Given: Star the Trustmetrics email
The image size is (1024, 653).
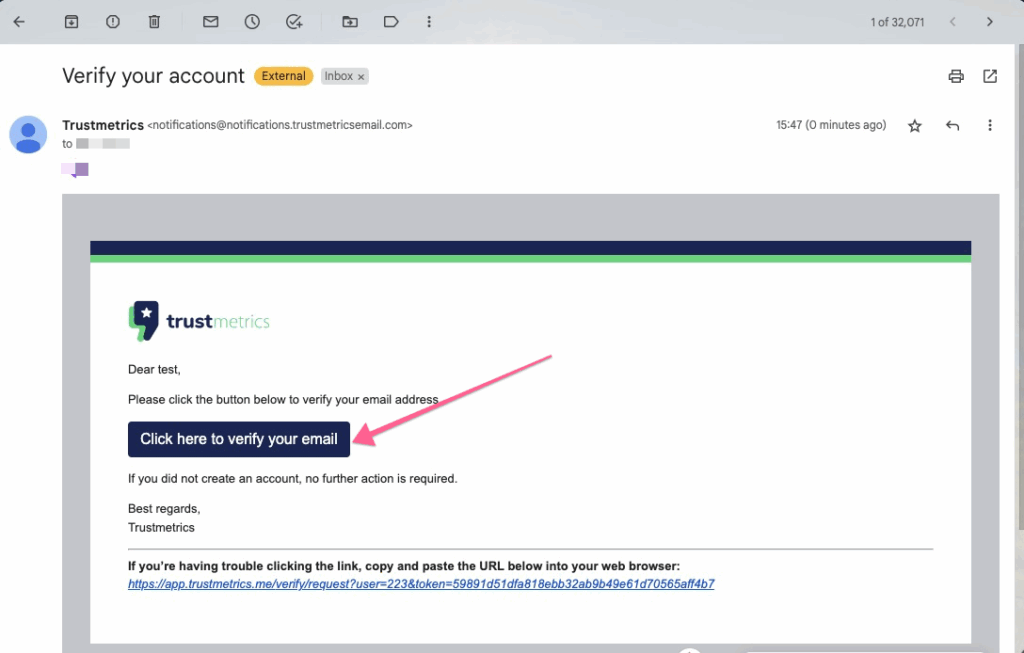Looking at the screenshot, I should tap(914, 126).
